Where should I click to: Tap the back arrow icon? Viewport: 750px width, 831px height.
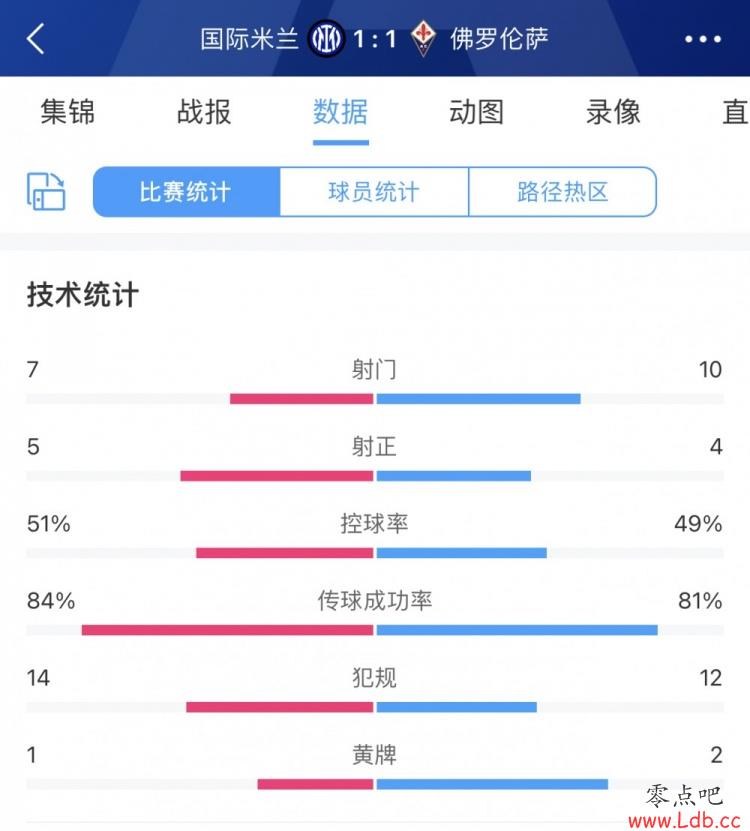pyautogui.click(x=36, y=39)
